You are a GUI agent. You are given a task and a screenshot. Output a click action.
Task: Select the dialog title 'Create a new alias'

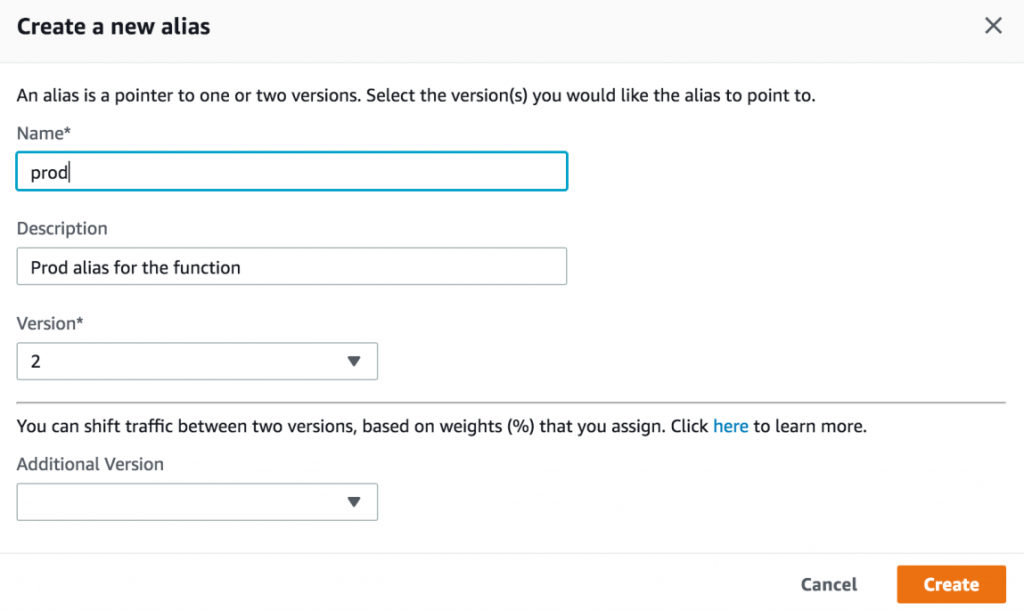point(113,27)
